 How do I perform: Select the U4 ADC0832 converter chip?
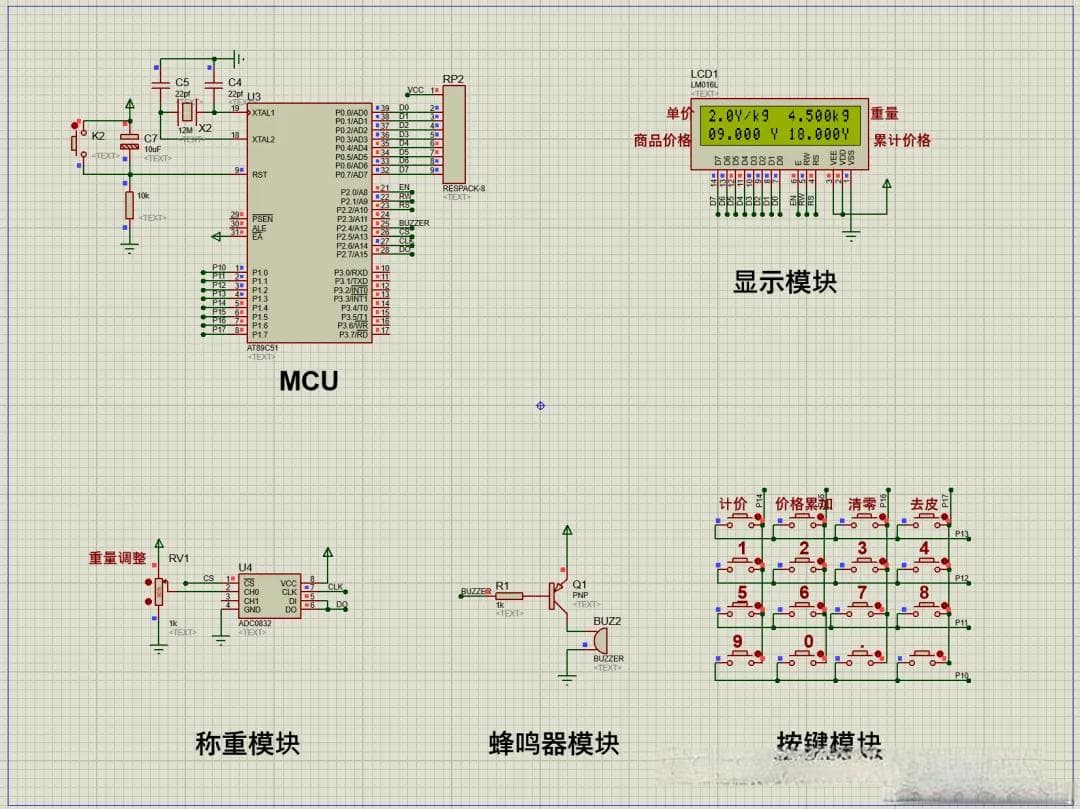[269, 596]
